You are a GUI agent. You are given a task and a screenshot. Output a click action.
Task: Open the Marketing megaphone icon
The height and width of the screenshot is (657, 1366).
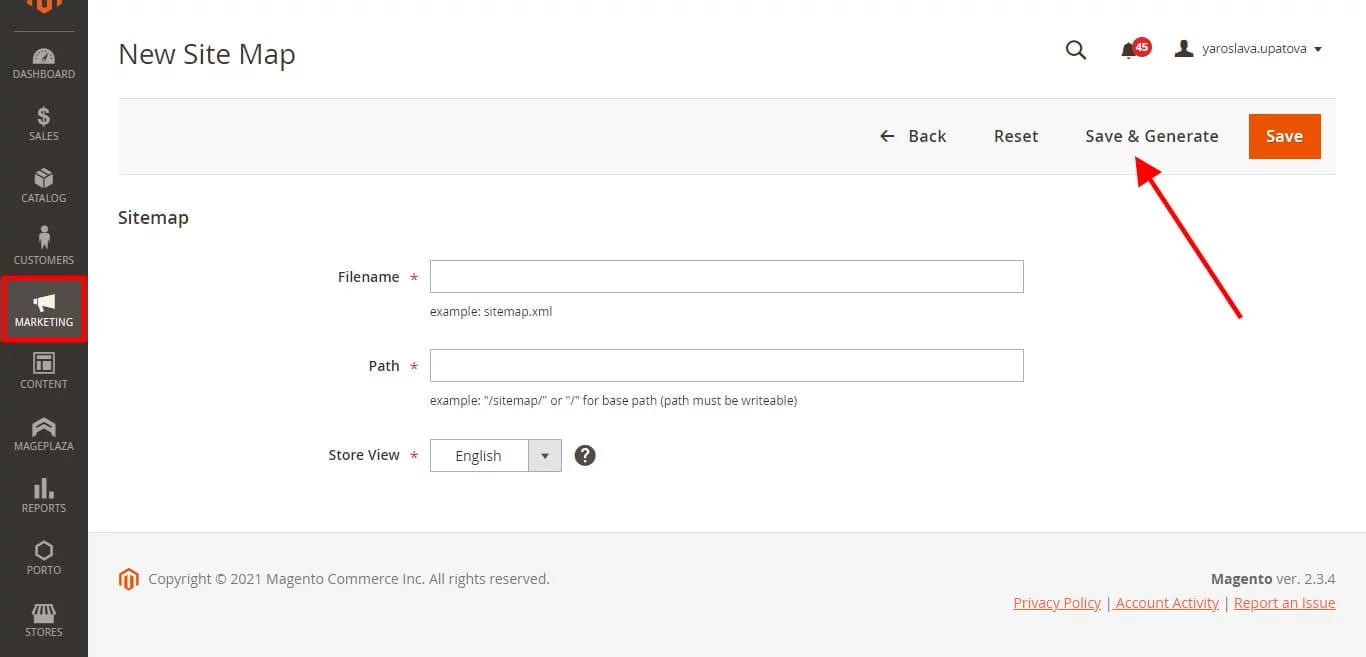tap(43, 305)
